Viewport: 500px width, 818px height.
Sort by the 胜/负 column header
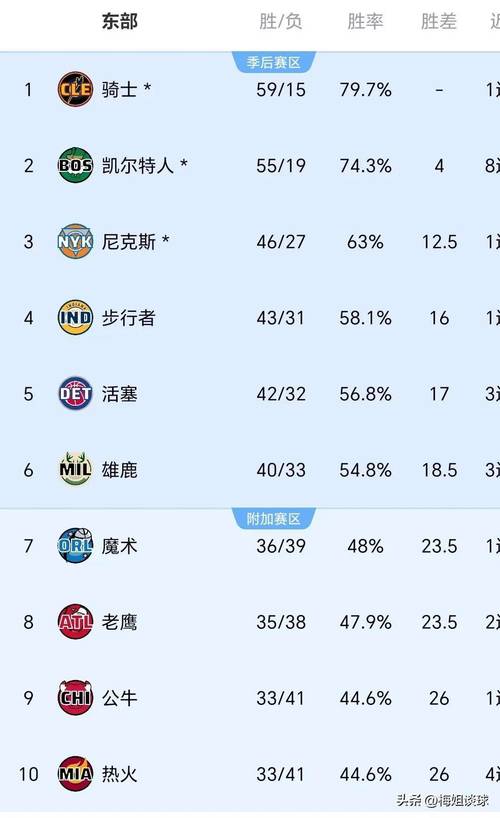click(281, 21)
